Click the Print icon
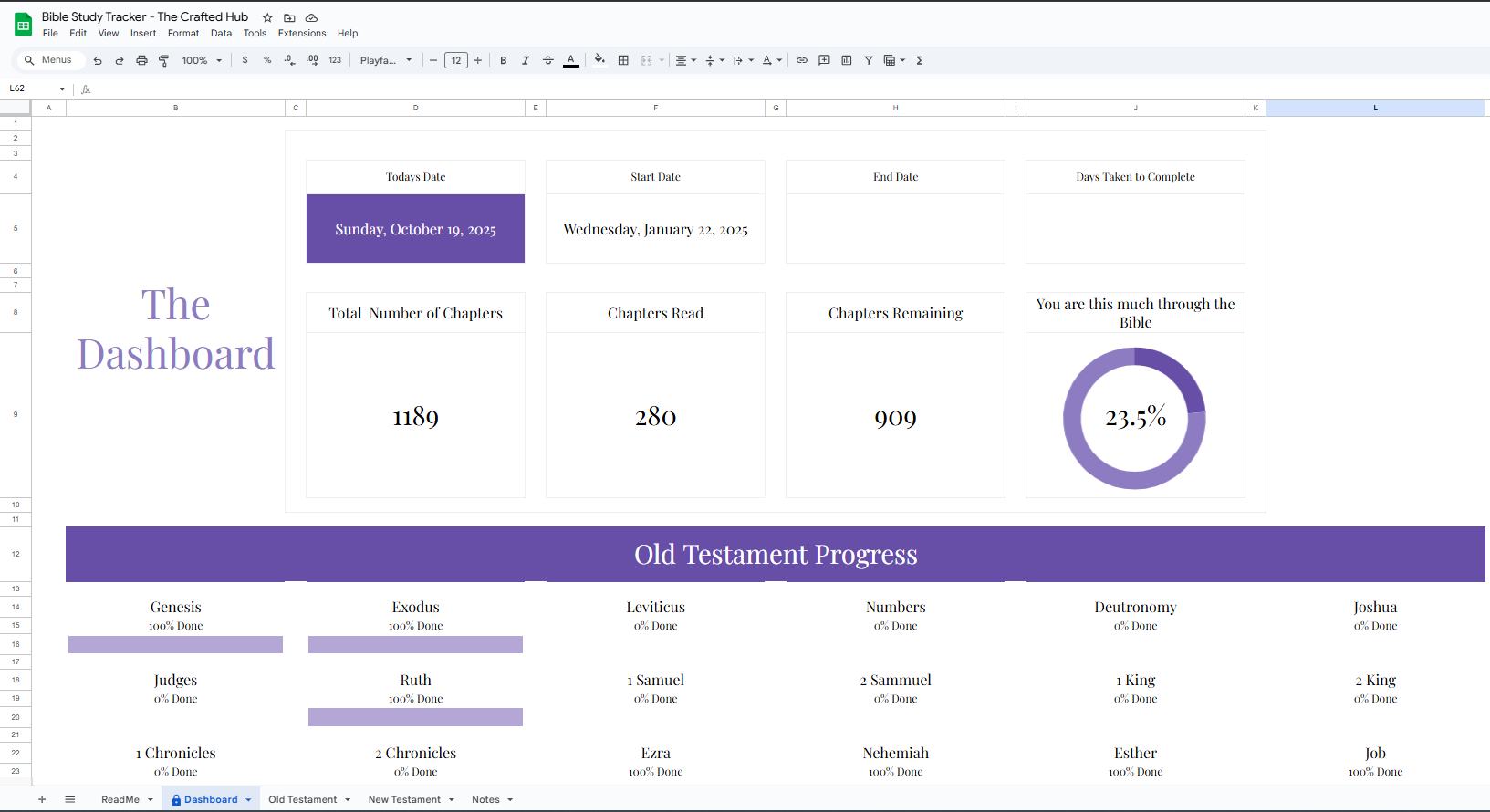Image resolution: width=1490 pixels, height=812 pixels. tap(141, 60)
